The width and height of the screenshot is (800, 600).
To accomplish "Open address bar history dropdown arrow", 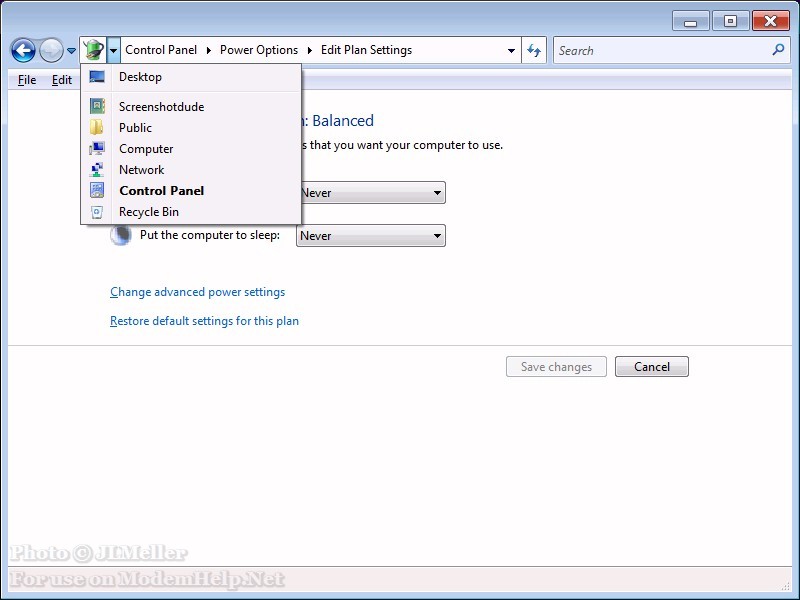I will 511,51.
